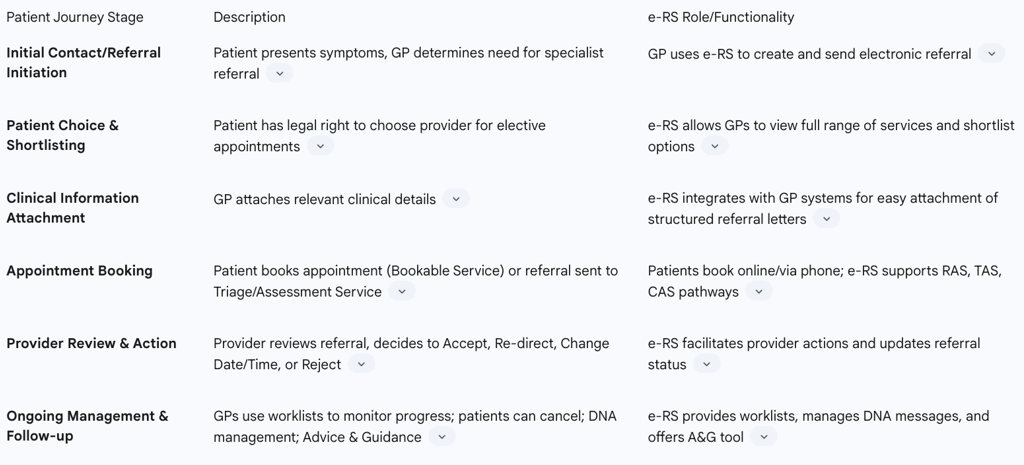Expand chevron after 'create and send electronic referral'

[x=991, y=54]
